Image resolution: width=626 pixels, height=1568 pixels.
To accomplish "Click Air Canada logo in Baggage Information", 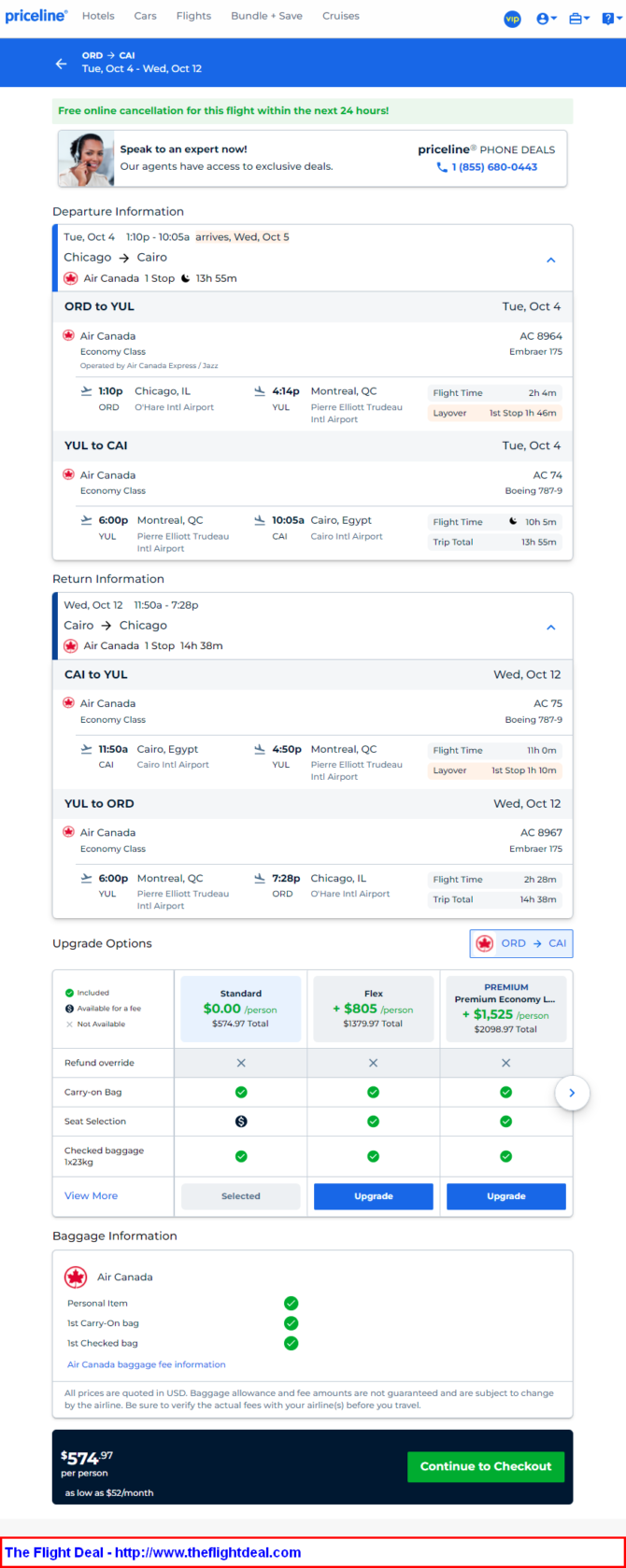I will pos(76,1277).
